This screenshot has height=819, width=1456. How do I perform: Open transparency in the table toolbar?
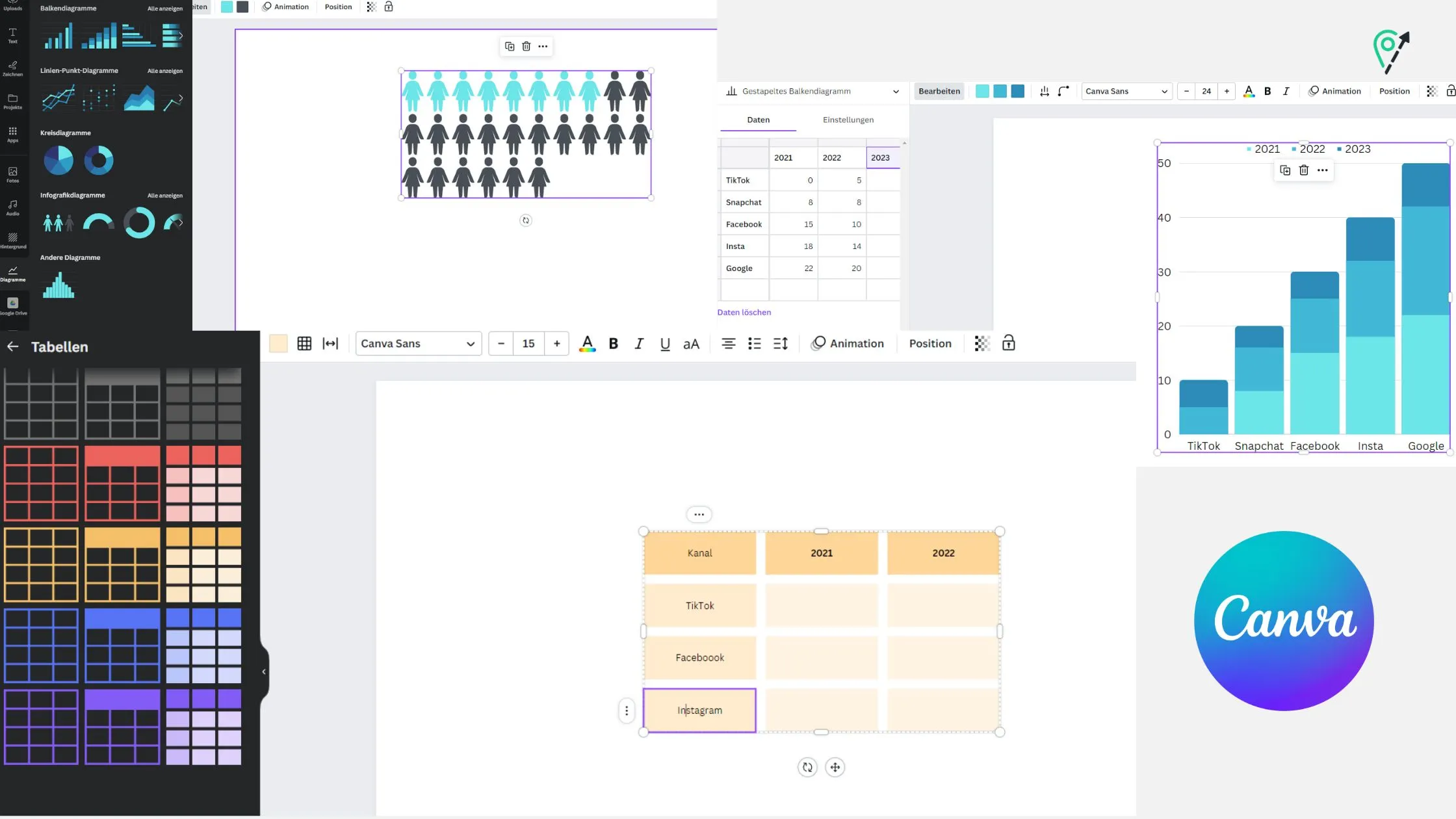tap(982, 343)
